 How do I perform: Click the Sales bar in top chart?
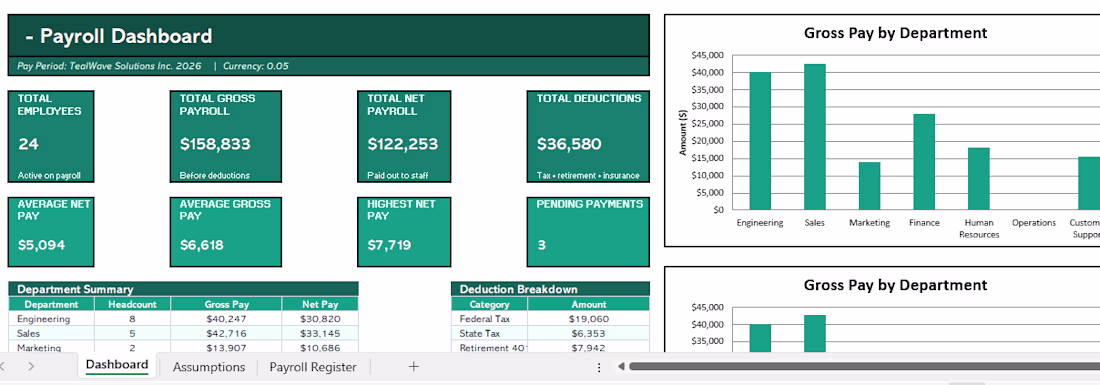(814, 137)
